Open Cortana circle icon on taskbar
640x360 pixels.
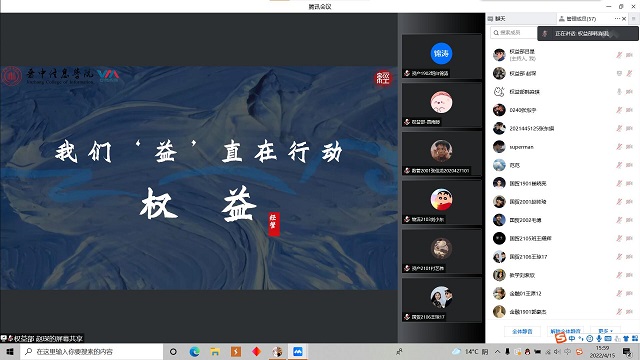[173, 351]
